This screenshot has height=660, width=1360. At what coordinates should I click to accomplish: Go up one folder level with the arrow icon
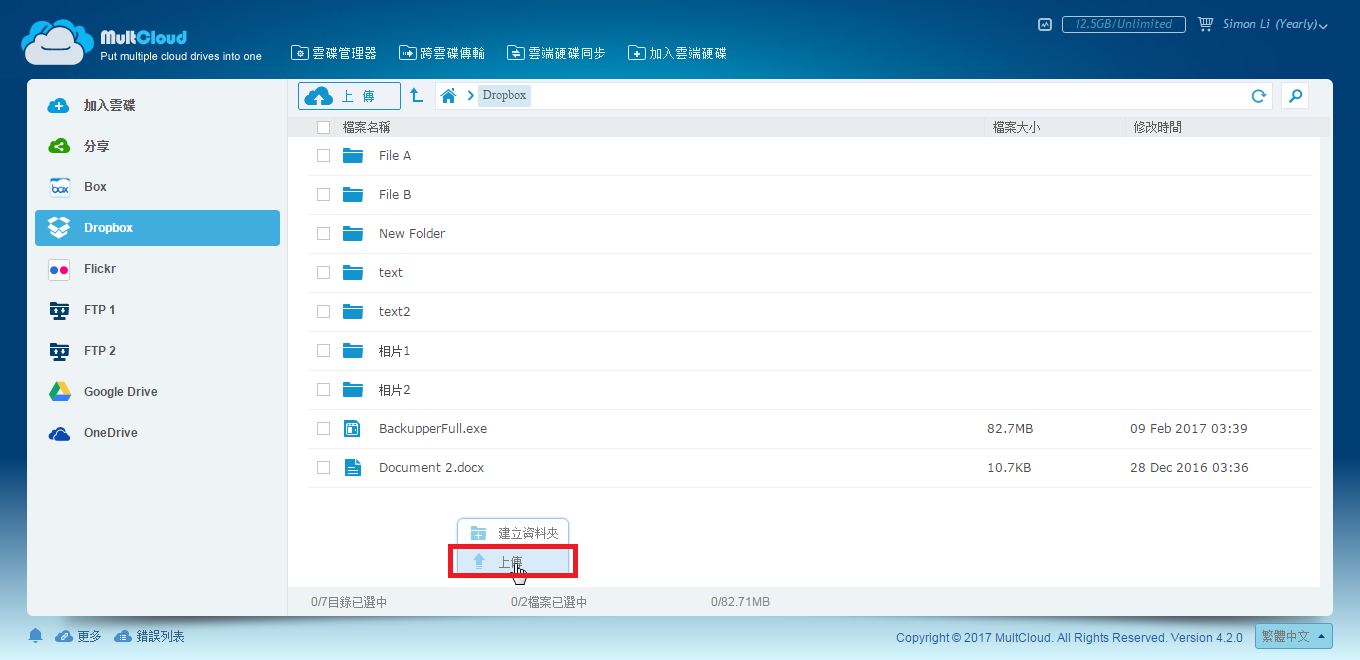[x=417, y=96]
